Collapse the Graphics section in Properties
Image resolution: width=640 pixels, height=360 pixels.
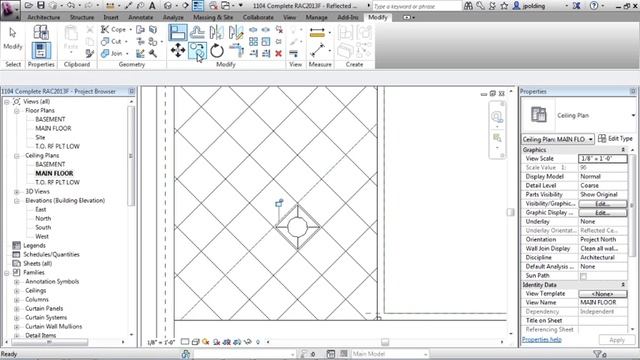[623, 150]
